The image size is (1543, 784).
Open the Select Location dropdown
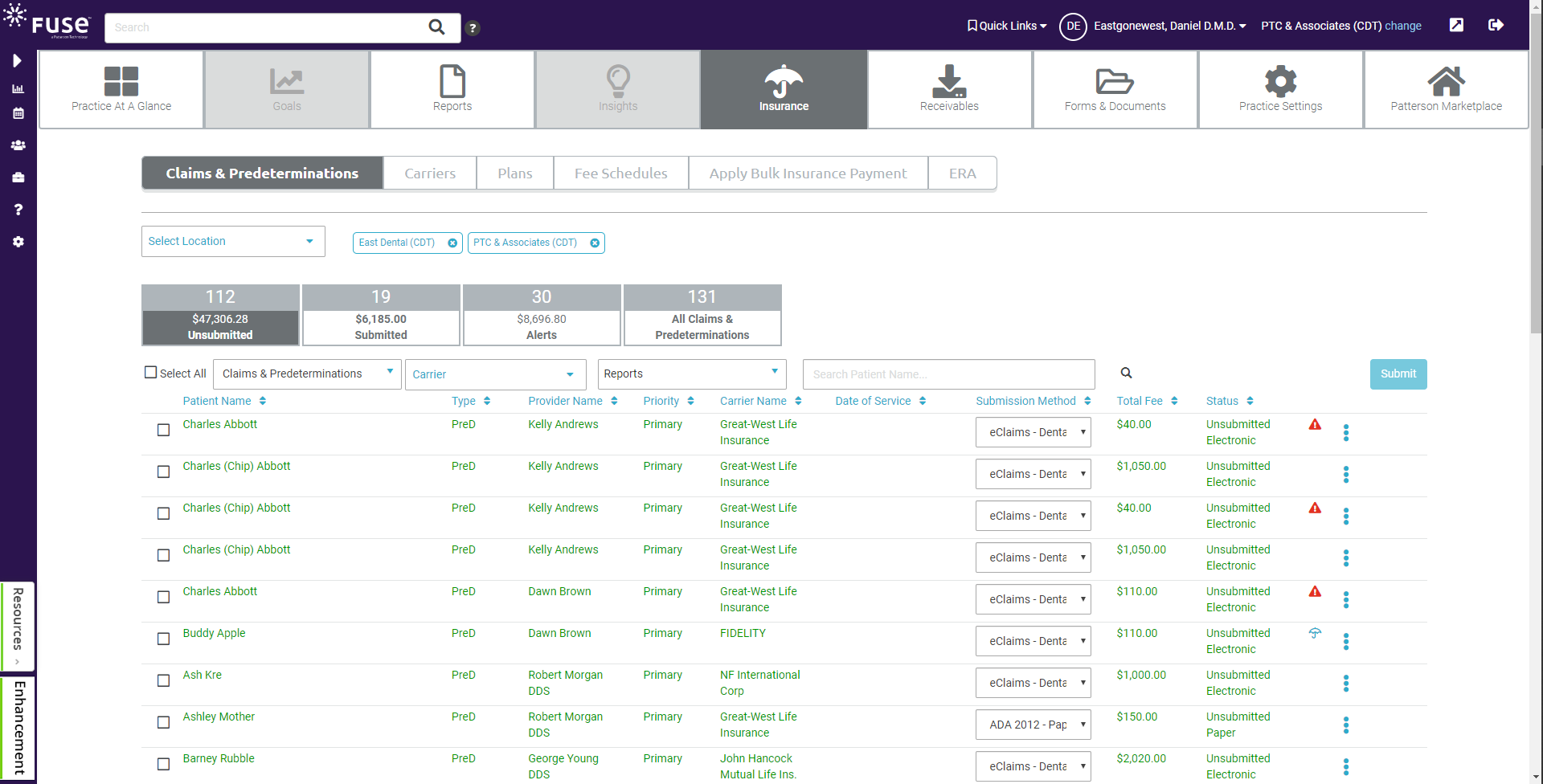[x=232, y=241]
